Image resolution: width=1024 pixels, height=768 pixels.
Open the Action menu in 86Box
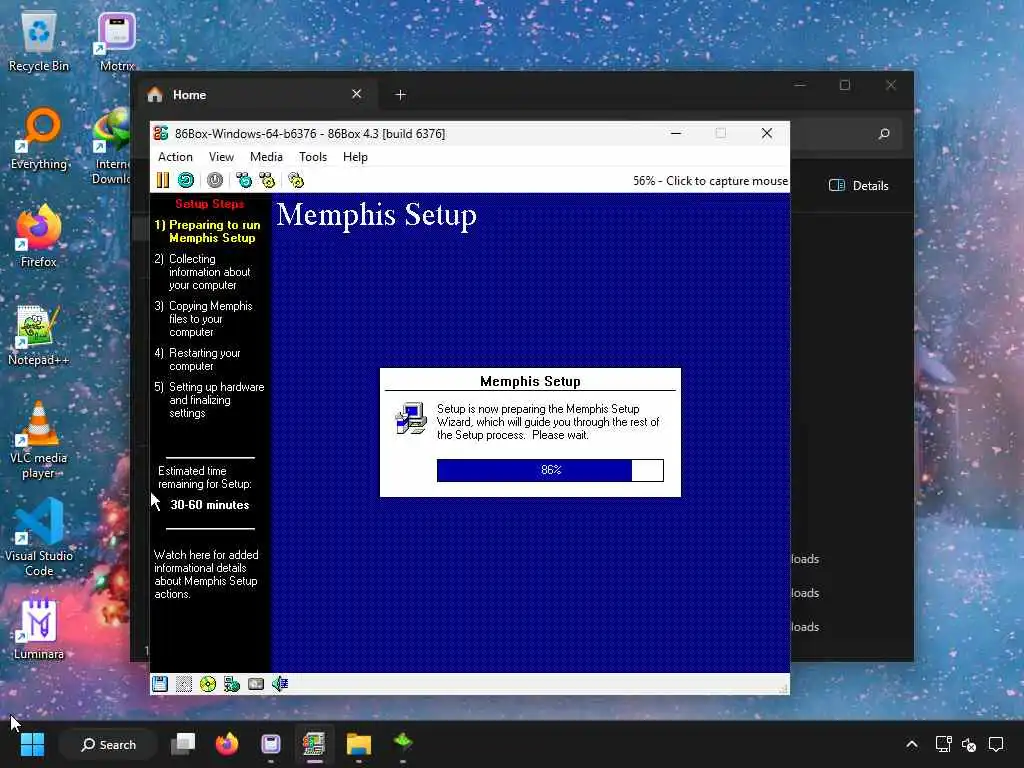coord(175,157)
